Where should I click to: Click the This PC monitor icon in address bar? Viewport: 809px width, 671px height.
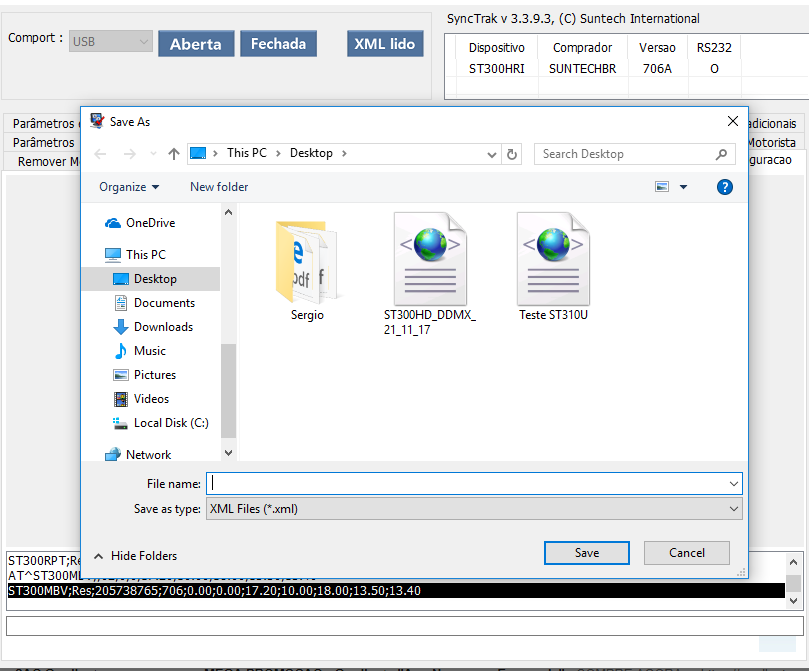(x=198, y=153)
